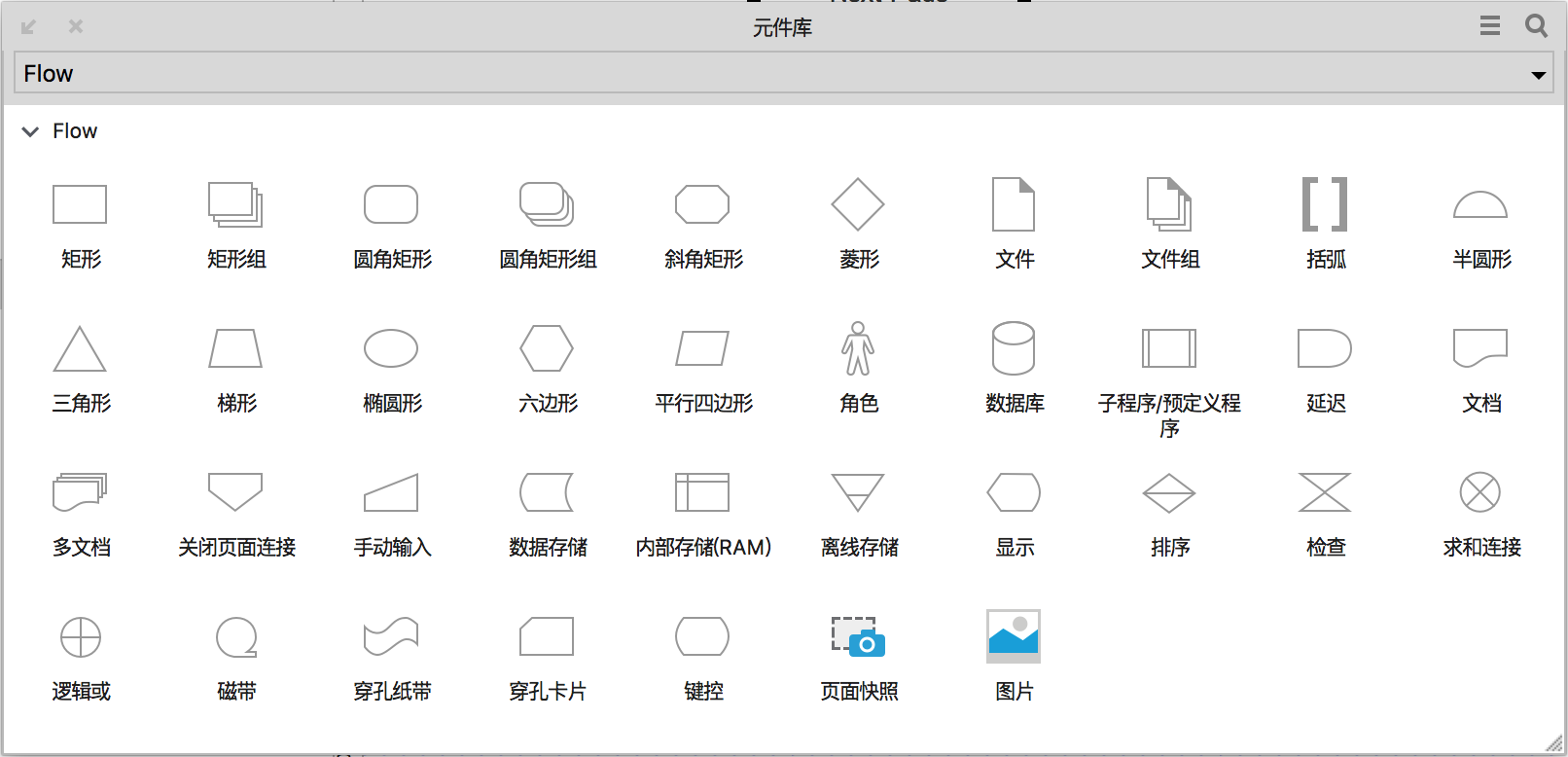Select the 内部存储(RAM) shape
Image resolution: width=1568 pixels, height=757 pixels.
click(702, 492)
